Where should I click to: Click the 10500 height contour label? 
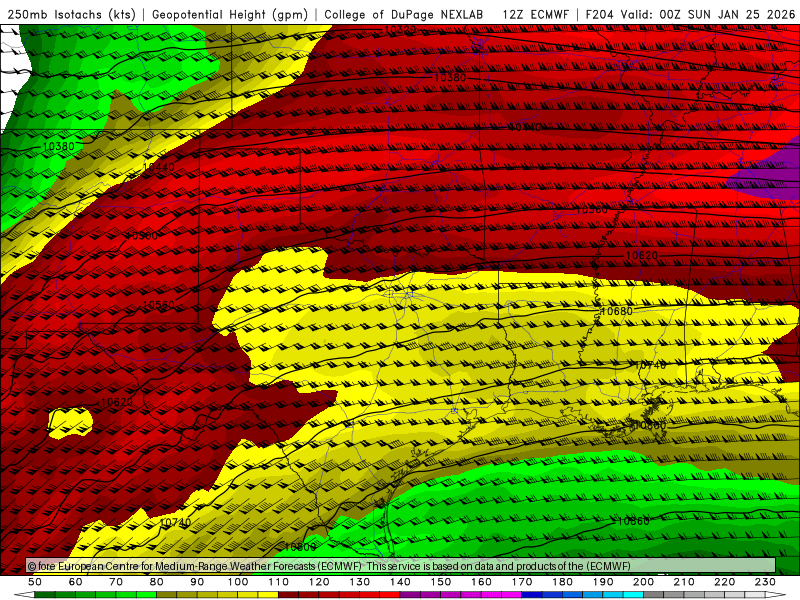point(142,236)
